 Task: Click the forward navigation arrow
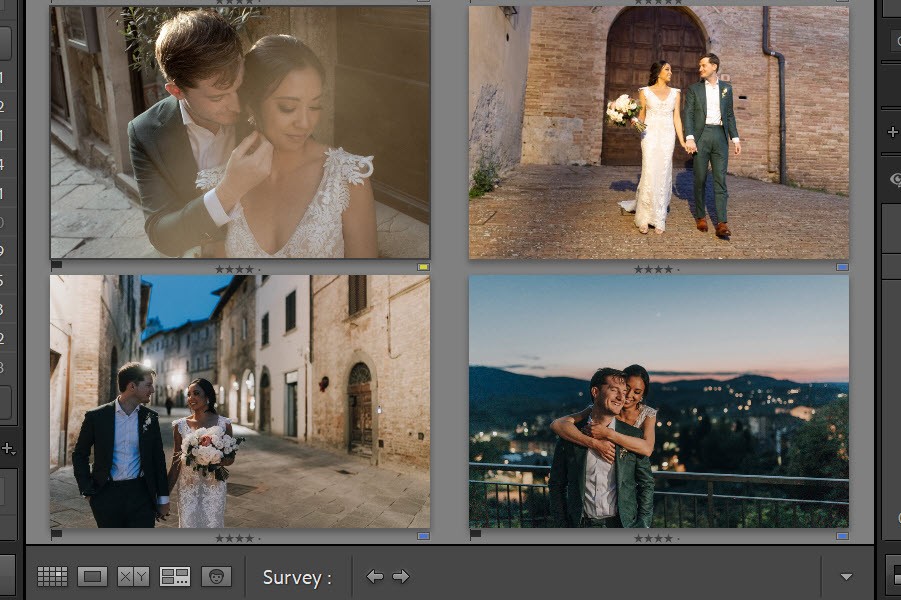click(x=401, y=576)
